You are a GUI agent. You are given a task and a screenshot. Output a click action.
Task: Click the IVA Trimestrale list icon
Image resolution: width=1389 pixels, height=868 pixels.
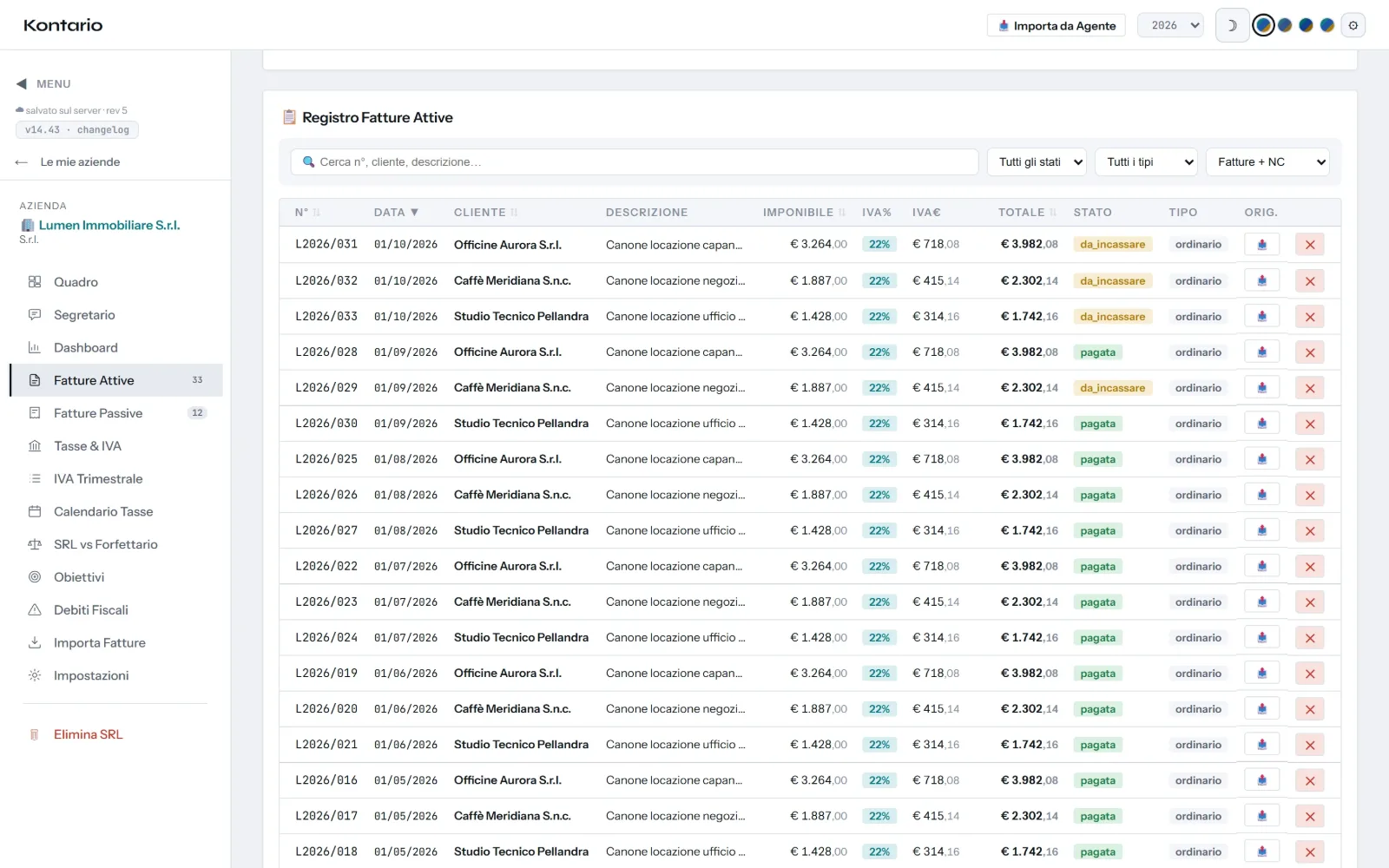(35, 479)
